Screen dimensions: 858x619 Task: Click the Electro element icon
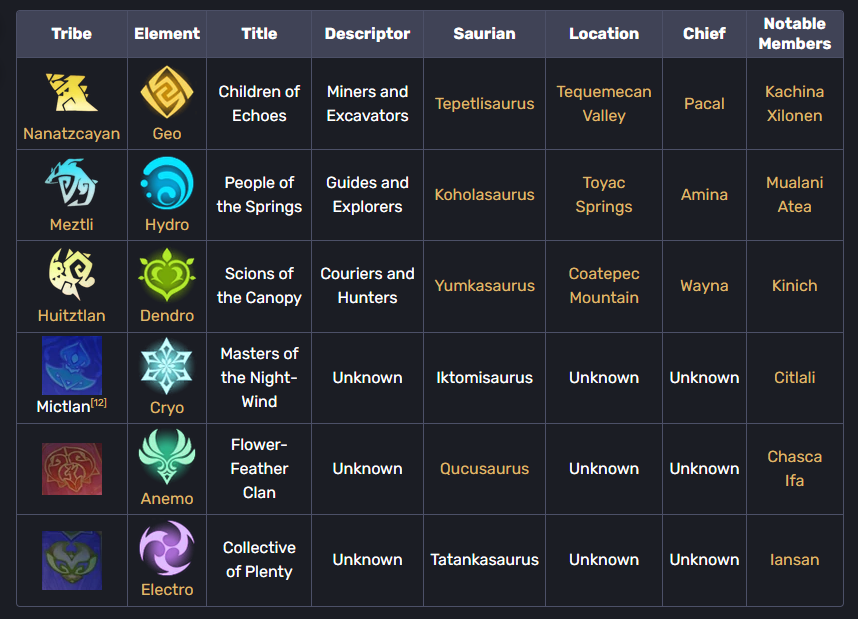(167, 549)
